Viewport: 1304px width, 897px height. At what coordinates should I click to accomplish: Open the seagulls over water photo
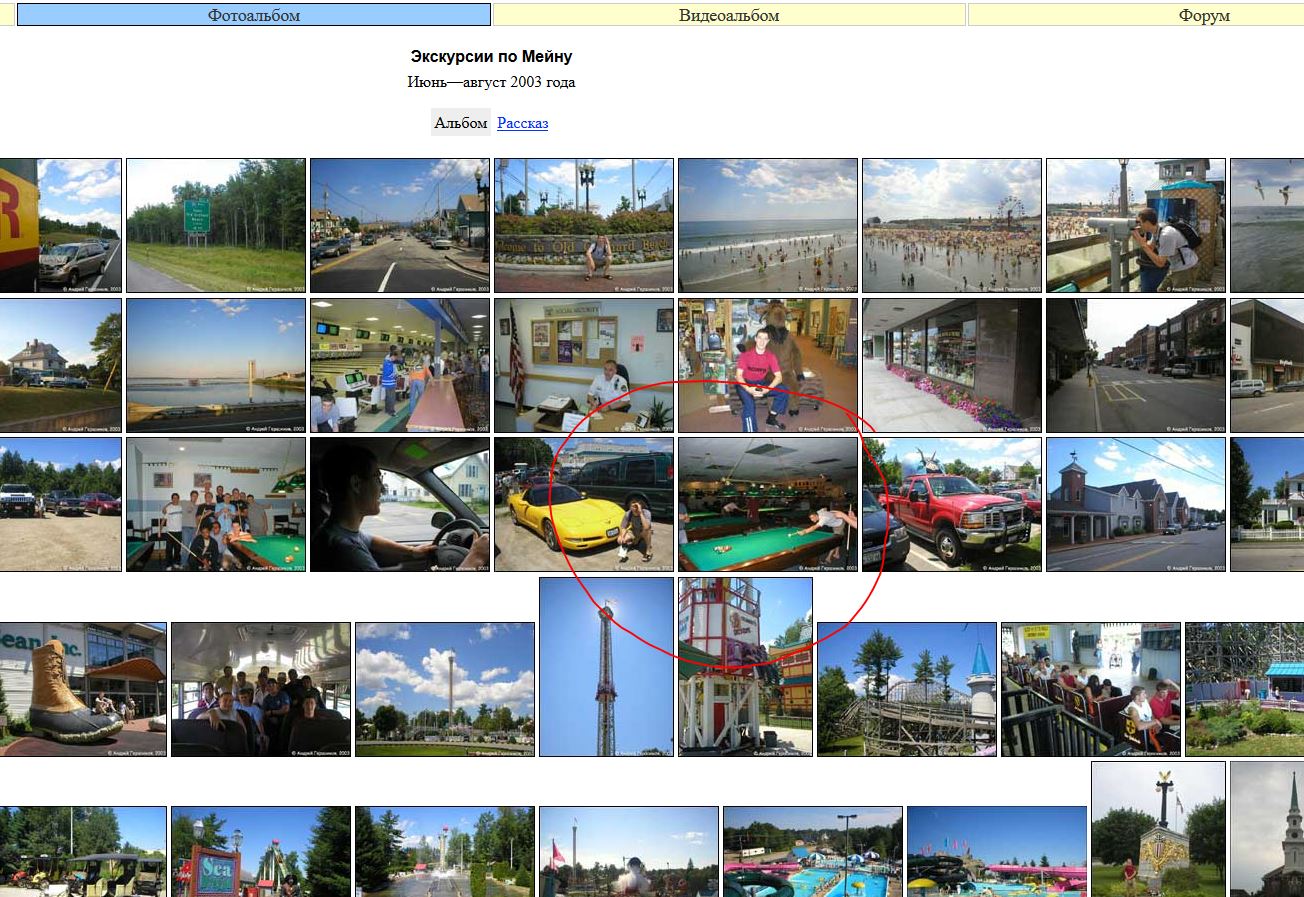(1267, 225)
